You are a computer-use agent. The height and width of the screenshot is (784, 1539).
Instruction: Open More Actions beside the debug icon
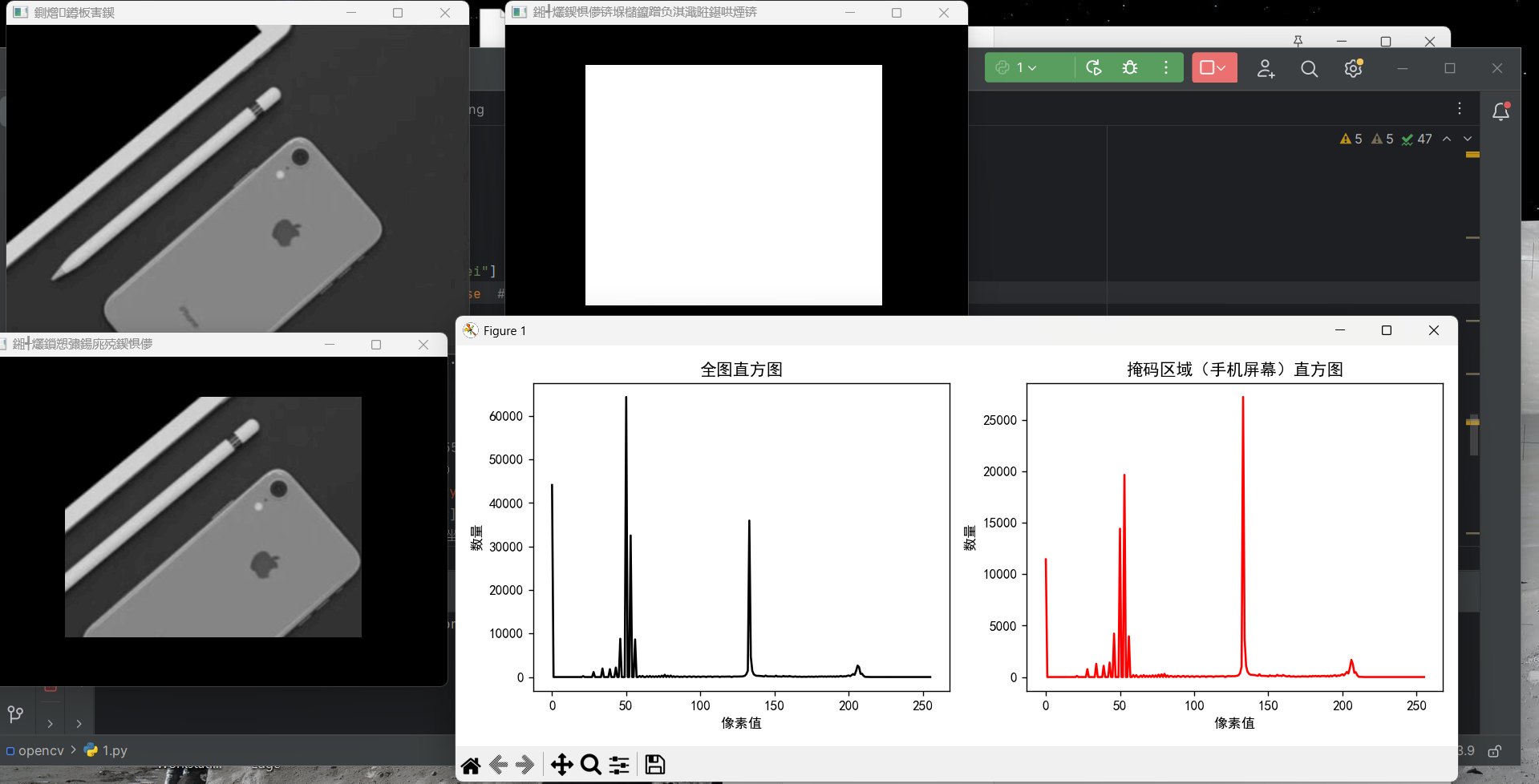click(1166, 68)
